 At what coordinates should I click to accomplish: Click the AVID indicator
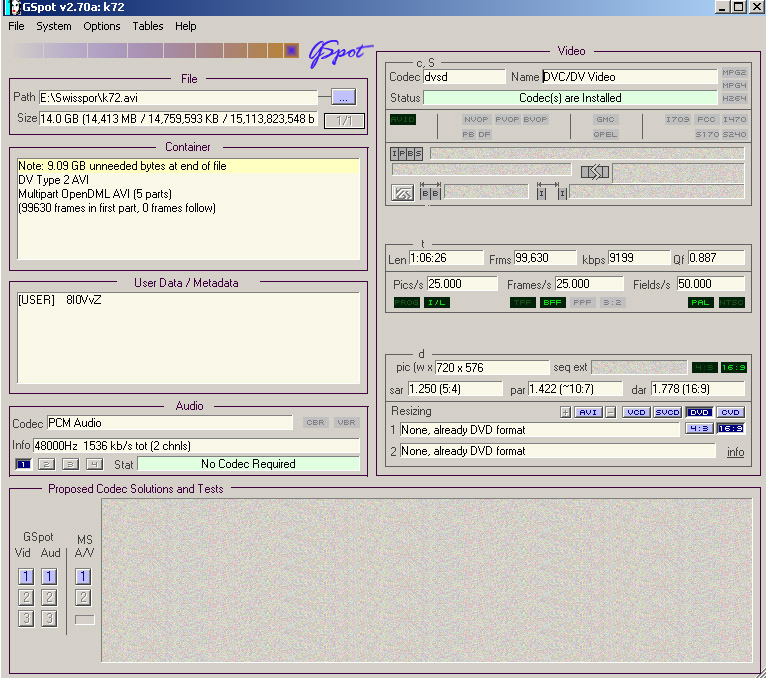click(403, 119)
